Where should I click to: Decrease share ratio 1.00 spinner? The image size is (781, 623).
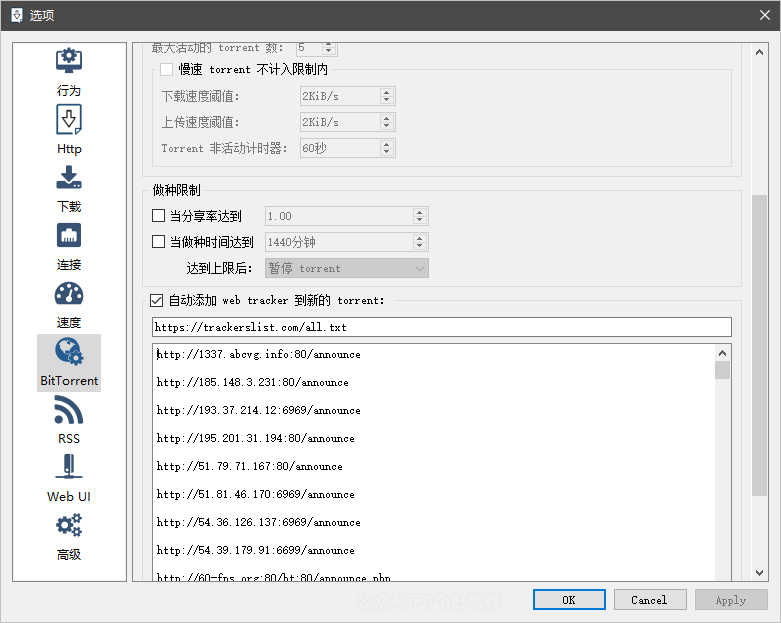click(419, 220)
